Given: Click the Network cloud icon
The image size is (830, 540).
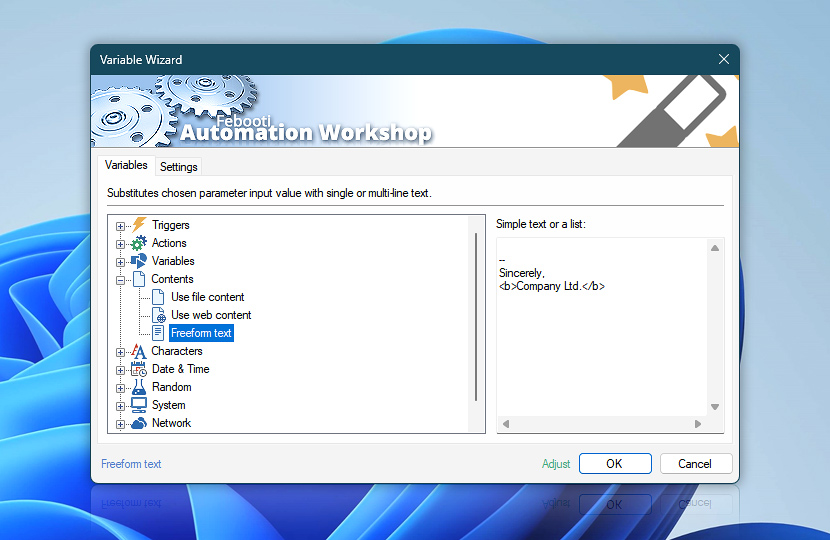Looking at the screenshot, I should tap(139, 423).
